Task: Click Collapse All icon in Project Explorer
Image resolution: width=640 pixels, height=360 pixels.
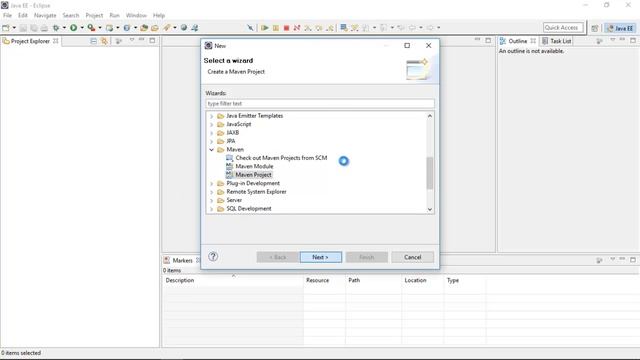Action: click(93, 41)
